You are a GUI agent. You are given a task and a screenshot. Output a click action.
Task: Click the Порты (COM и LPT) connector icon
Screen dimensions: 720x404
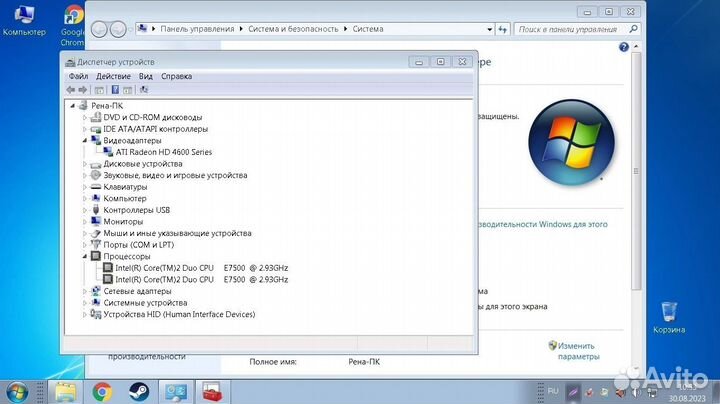[x=96, y=244]
